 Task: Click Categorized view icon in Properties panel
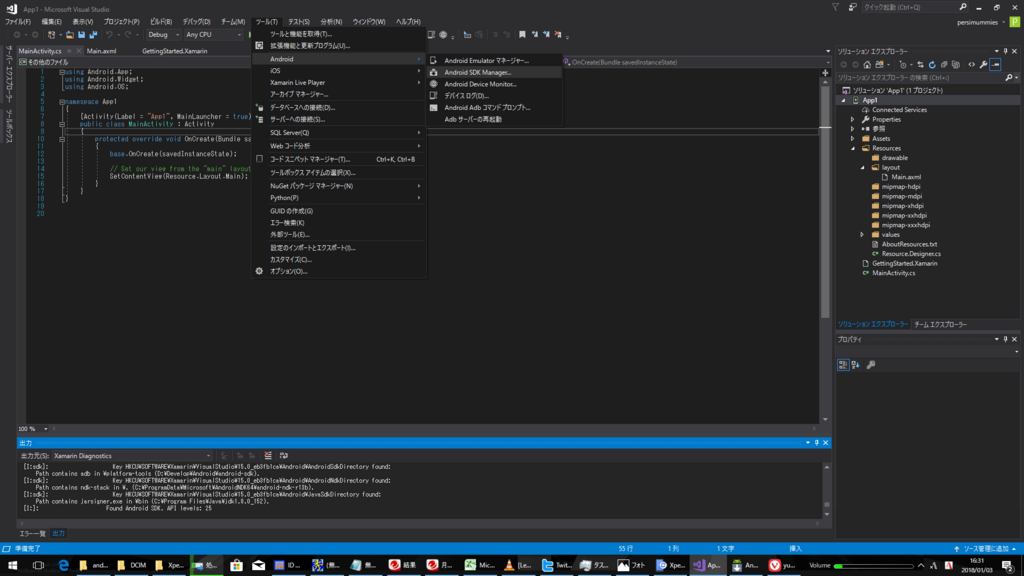(843, 365)
